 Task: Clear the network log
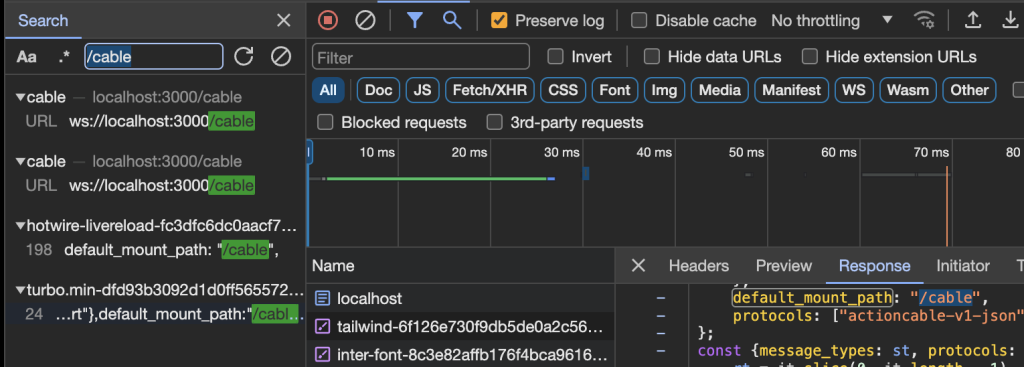[x=365, y=20]
